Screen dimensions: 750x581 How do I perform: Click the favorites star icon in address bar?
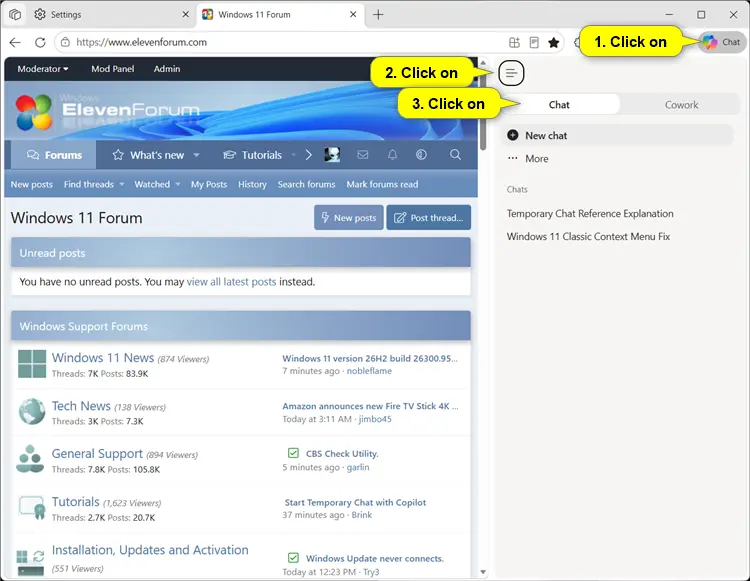tap(553, 43)
